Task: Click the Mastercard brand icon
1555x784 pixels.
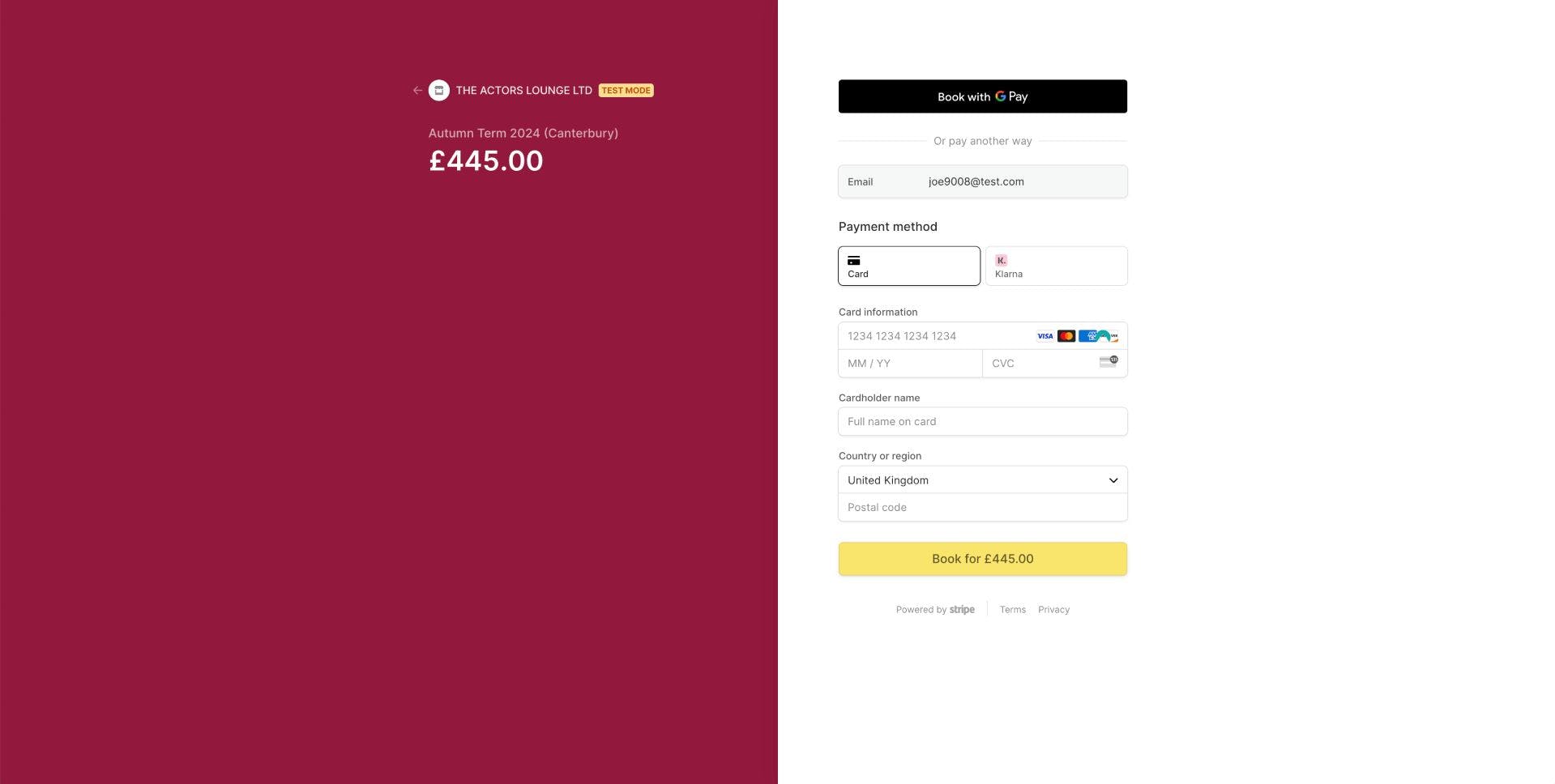Action: coord(1066,336)
